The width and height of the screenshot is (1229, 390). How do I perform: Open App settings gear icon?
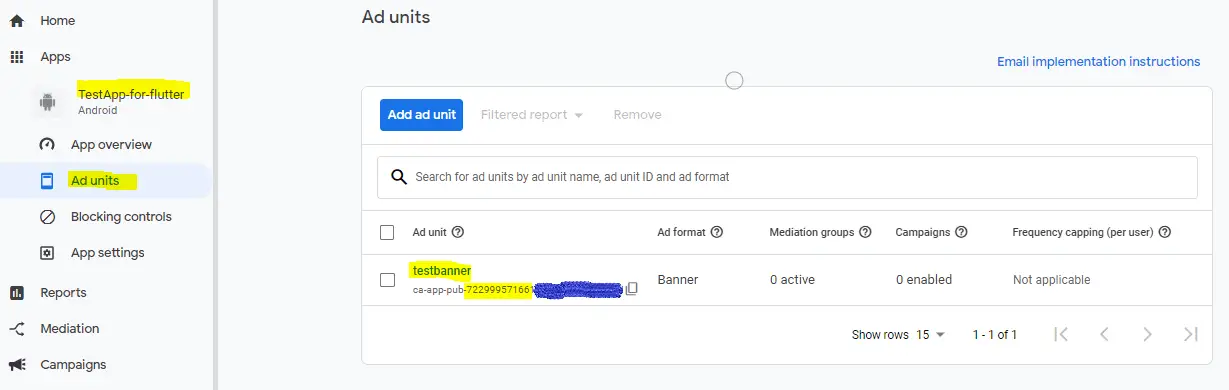pyautogui.click(x=47, y=253)
